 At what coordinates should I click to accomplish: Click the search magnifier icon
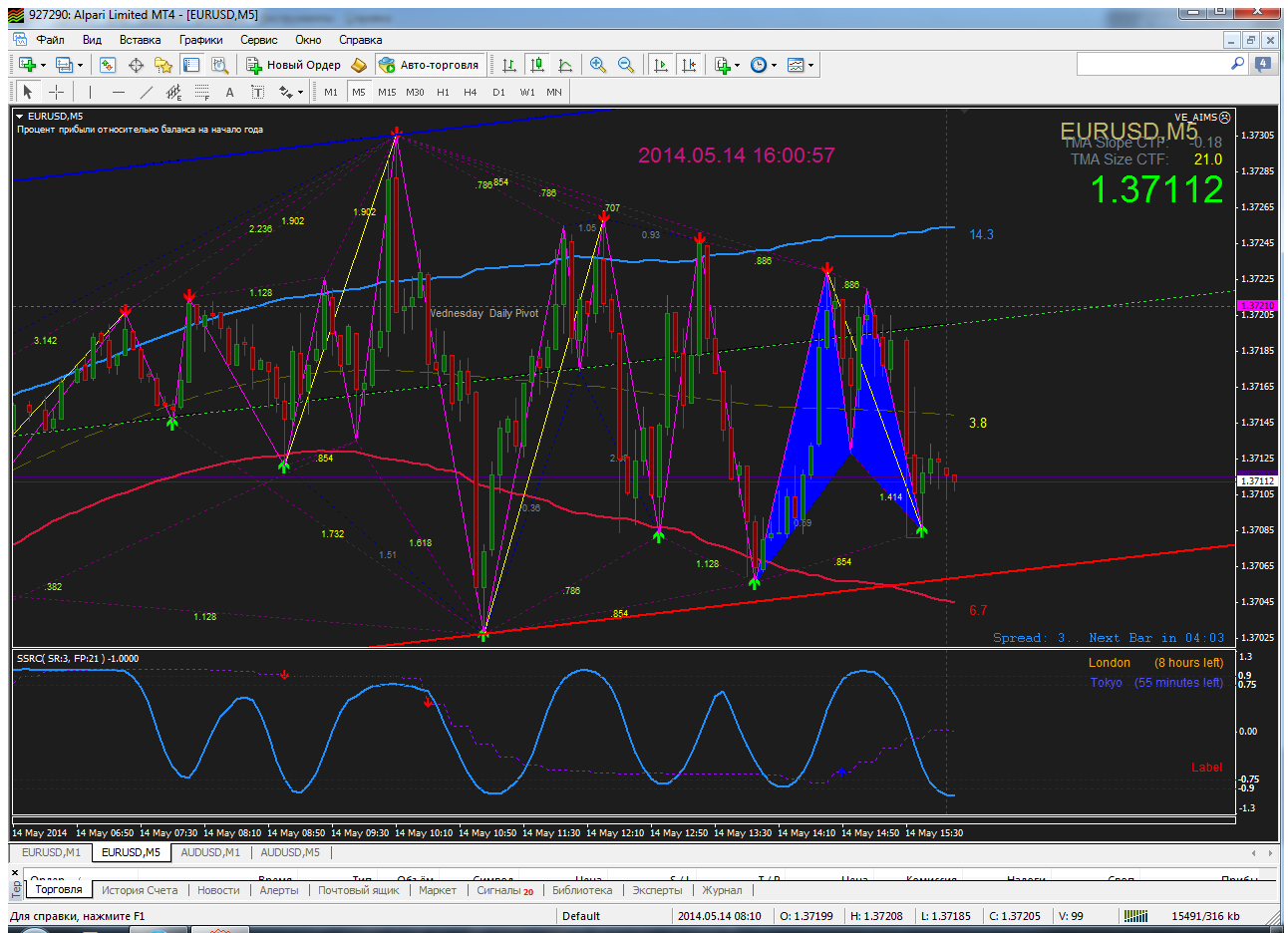pos(1237,64)
